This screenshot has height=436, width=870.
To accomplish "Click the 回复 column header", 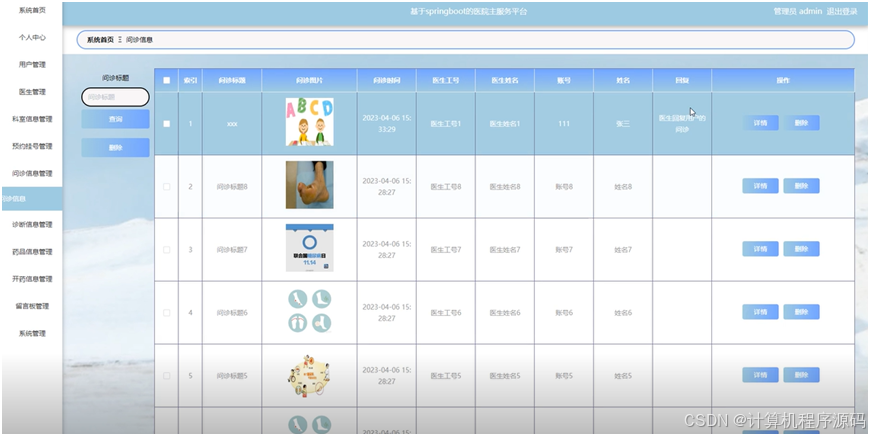I will pos(682,80).
